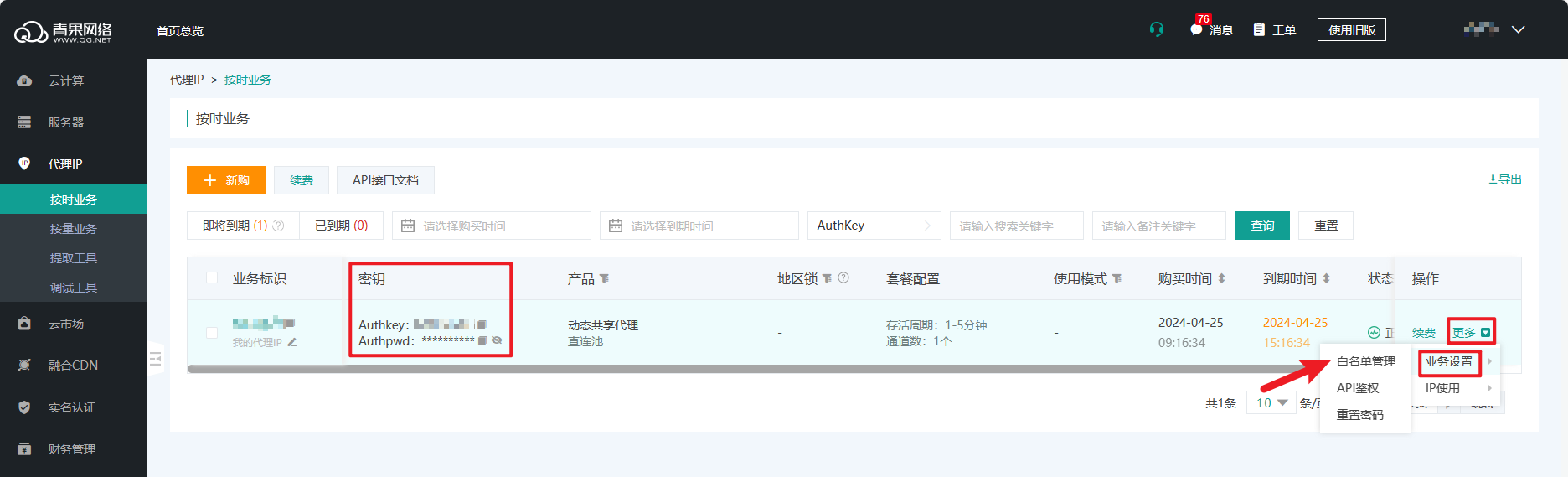Tick the select-all checkbox in table header
Viewport: 1568px width, 477px height.
point(212,277)
